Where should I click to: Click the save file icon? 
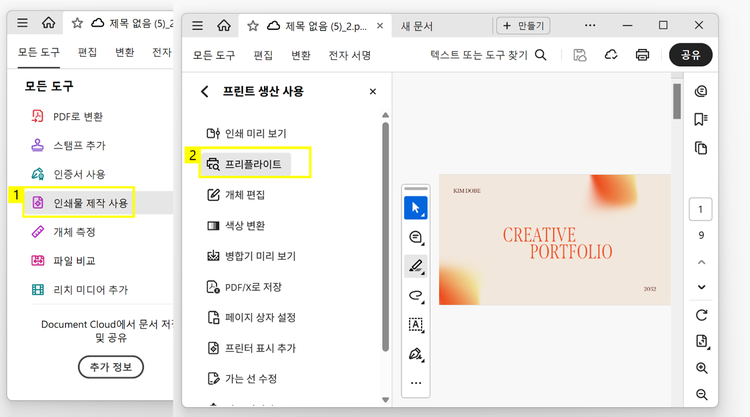coord(580,55)
